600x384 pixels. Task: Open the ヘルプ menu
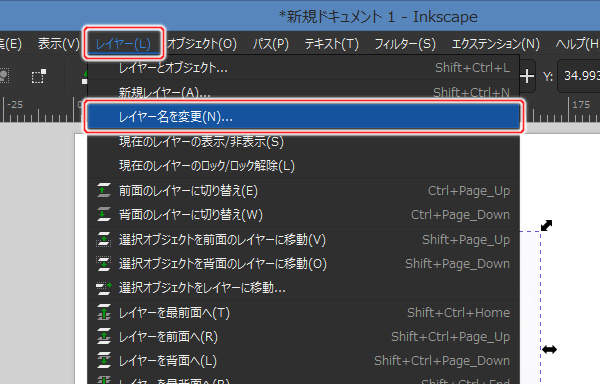pos(578,44)
